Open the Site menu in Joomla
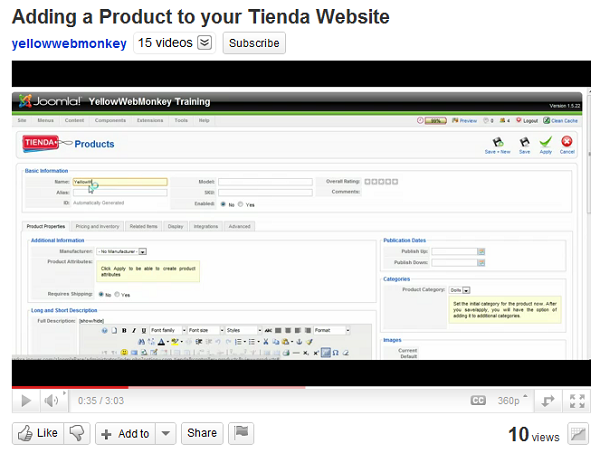Image resolution: width=600 pixels, height=453 pixels. tap(22, 120)
